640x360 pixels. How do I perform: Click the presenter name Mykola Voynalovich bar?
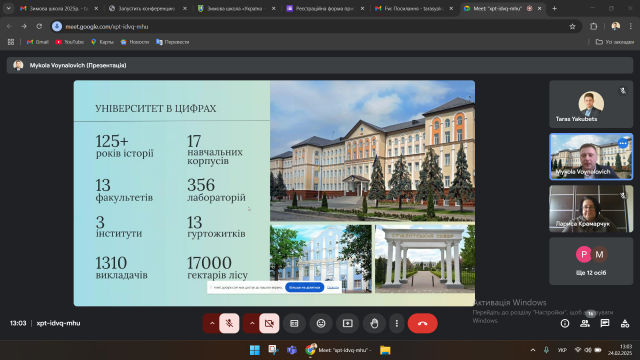(x=320, y=65)
